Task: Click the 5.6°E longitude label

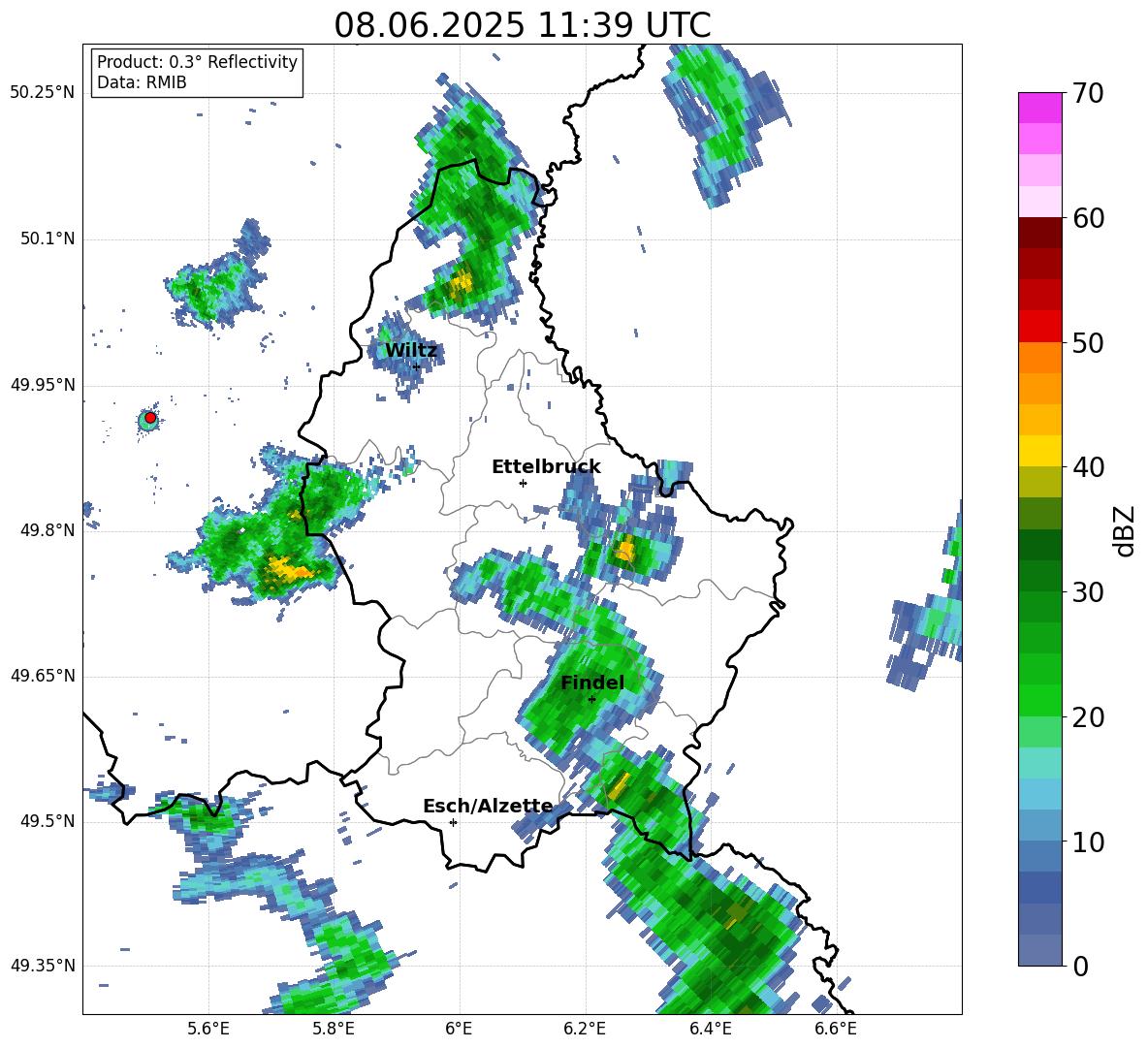Action: [x=208, y=1029]
